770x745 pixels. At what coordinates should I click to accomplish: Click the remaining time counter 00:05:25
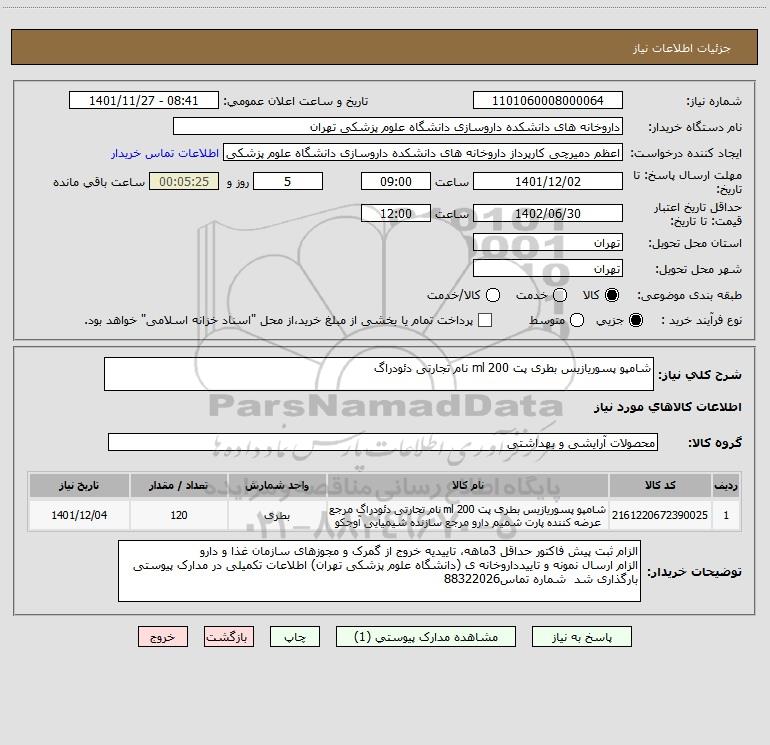(184, 181)
